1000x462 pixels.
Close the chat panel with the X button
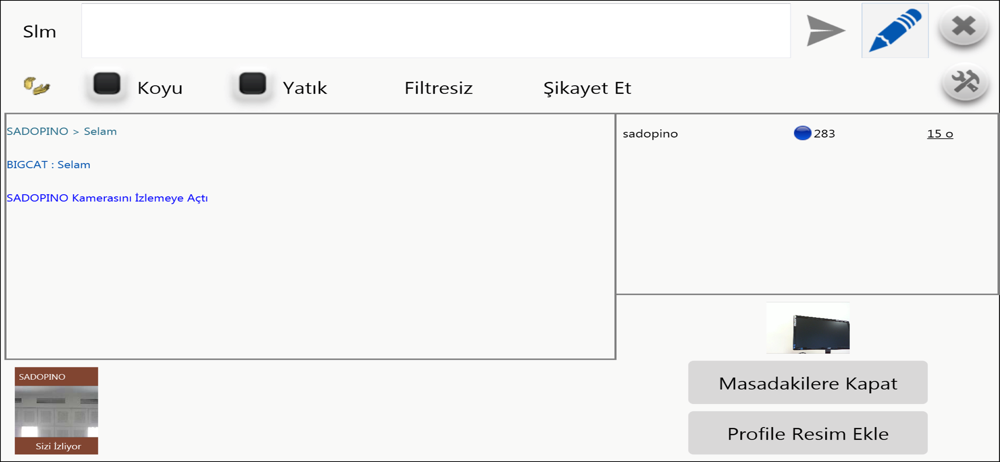[964, 27]
